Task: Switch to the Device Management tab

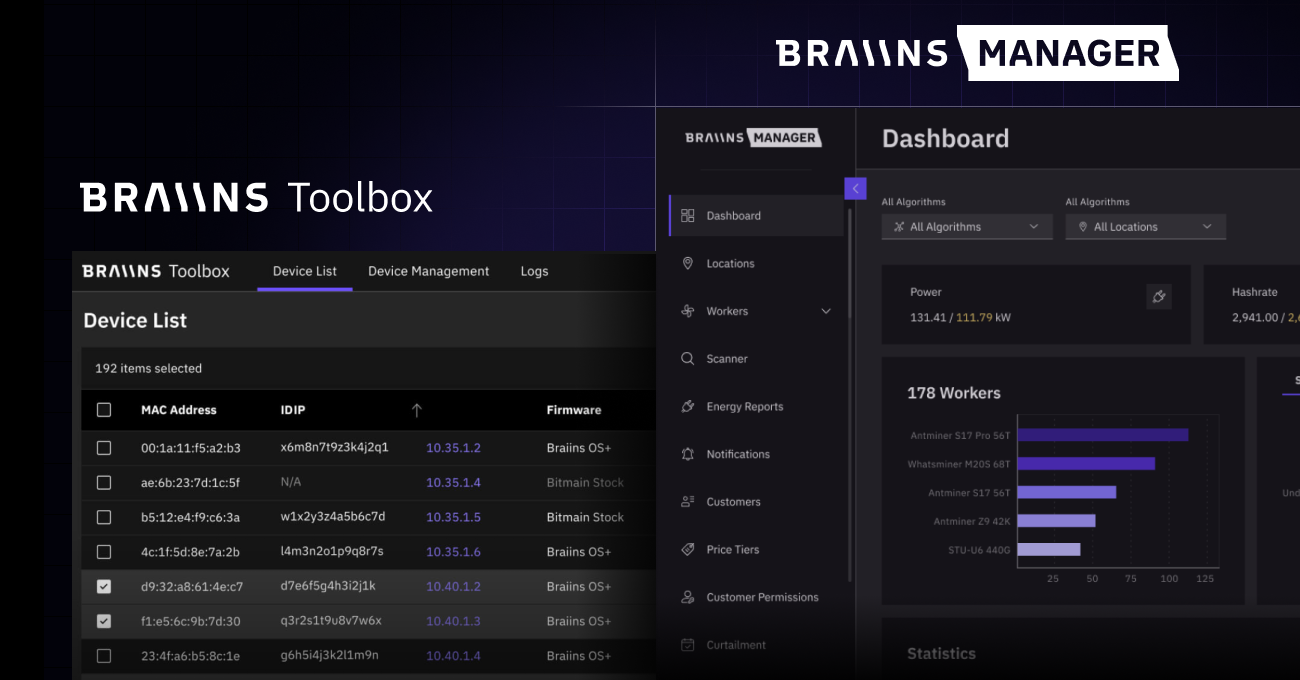Action: pos(428,271)
